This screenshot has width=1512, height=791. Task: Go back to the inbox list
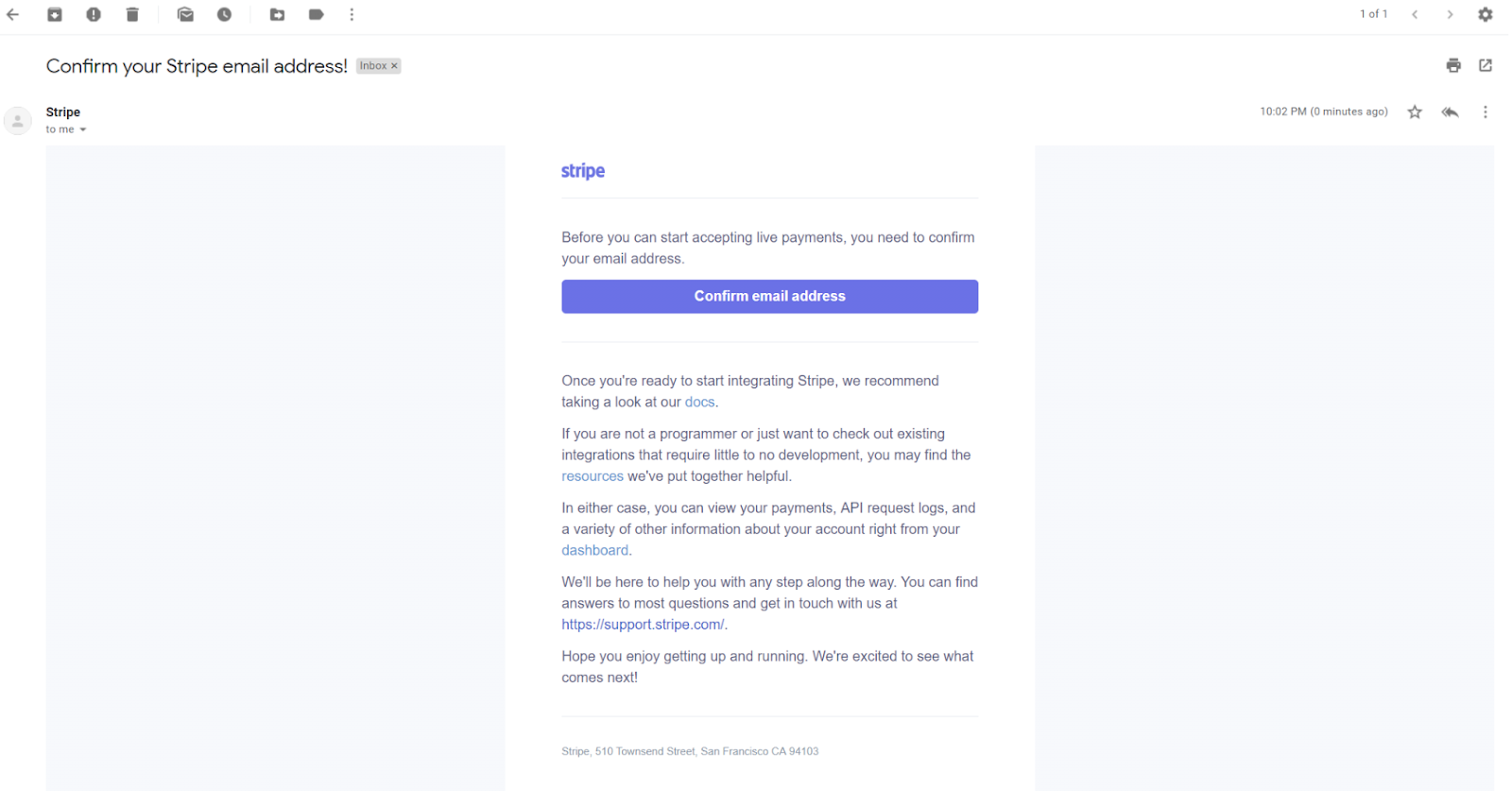pyautogui.click(x=13, y=14)
